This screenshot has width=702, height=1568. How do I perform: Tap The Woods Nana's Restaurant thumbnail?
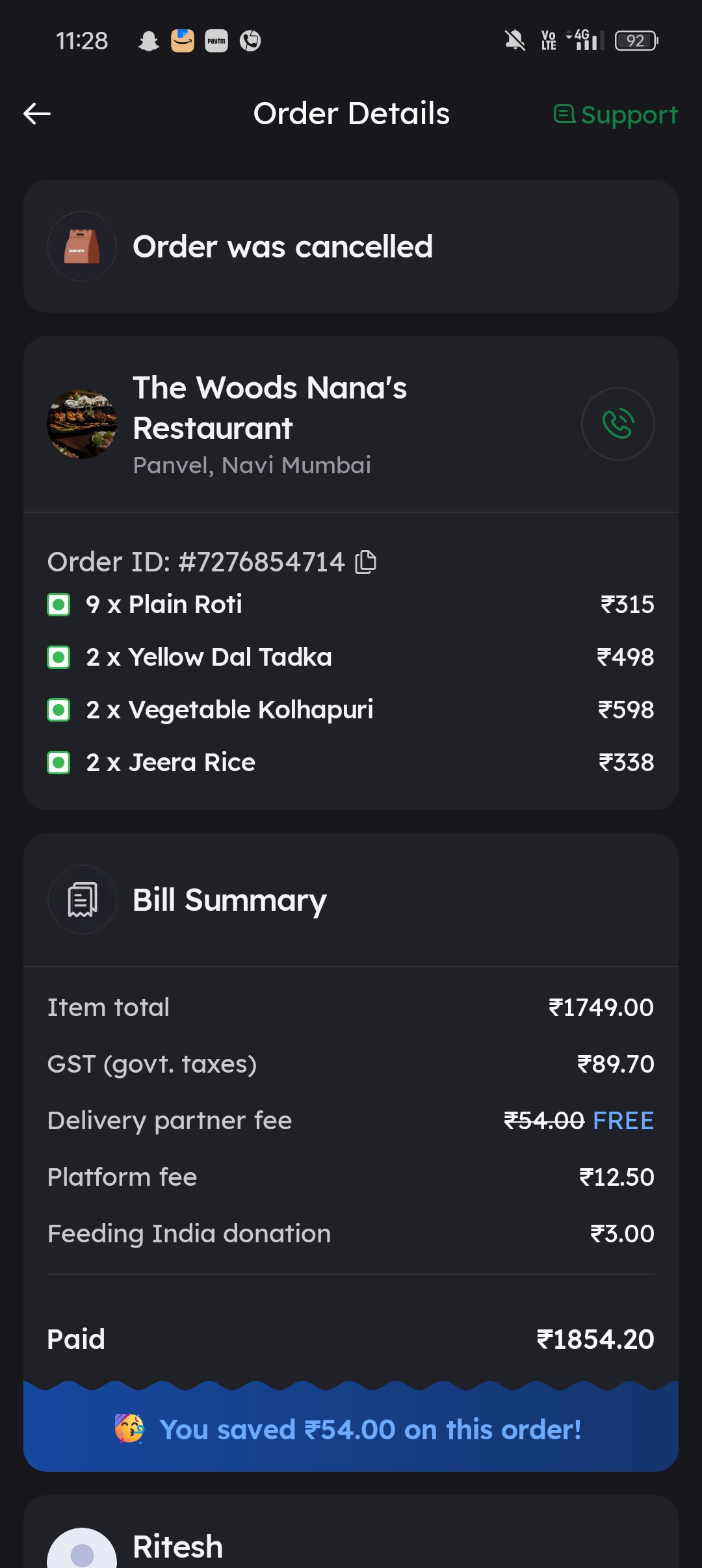(x=82, y=424)
